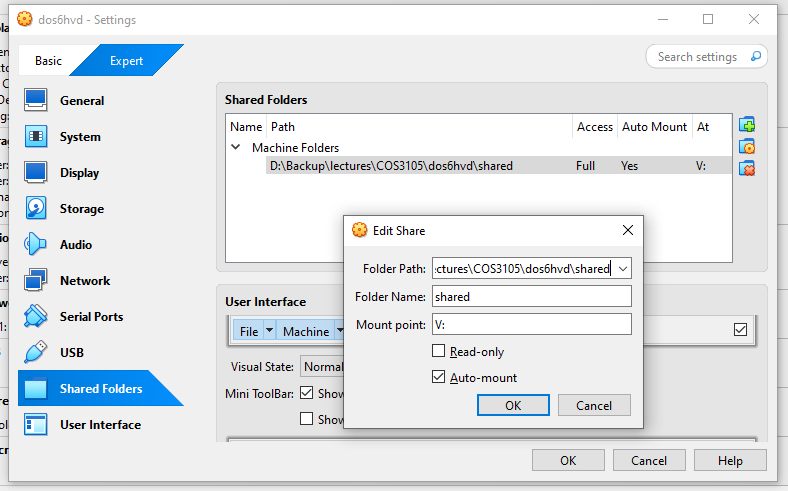Switch to Audio settings section
788x491 pixels.
point(75,245)
